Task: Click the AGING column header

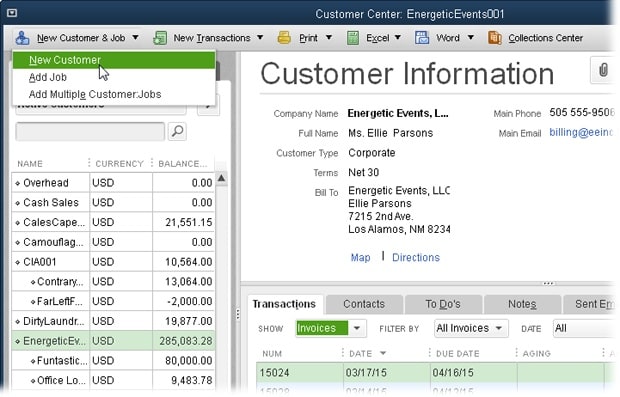Action: tap(537, 354)
